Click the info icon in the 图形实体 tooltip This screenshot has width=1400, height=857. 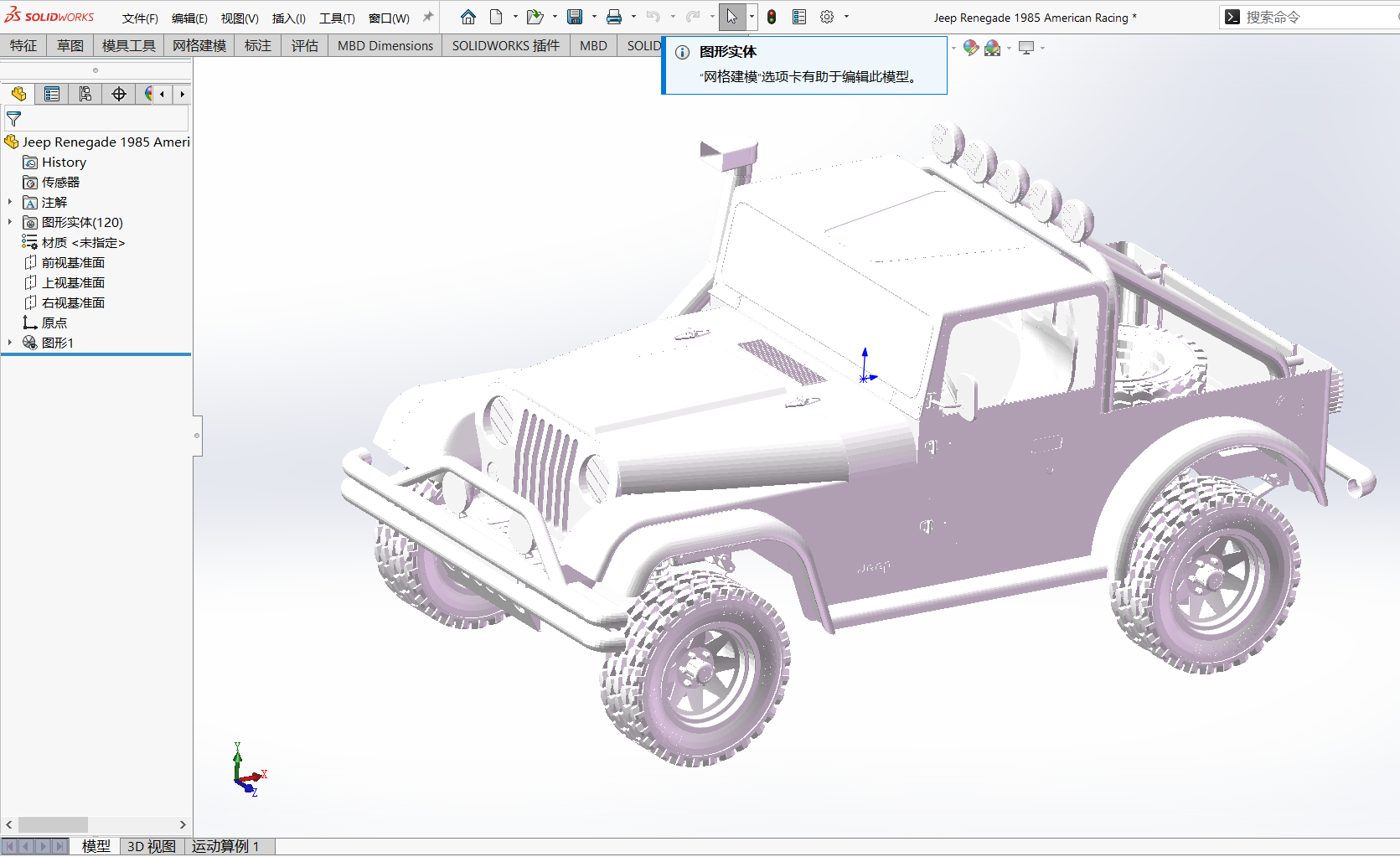coord(683,52)
